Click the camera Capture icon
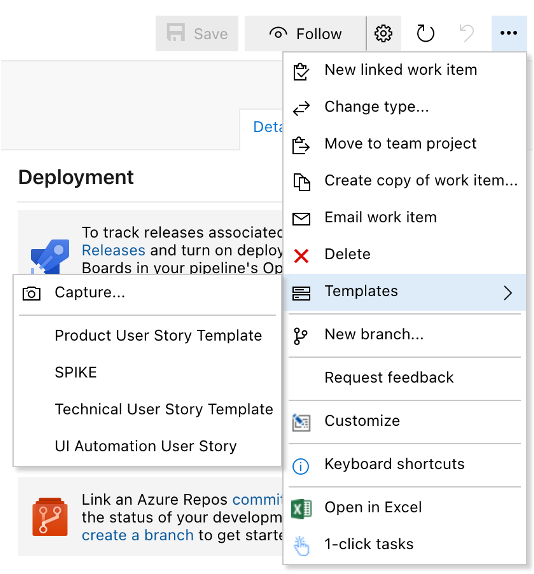534x574 pixels. [31, 294]
